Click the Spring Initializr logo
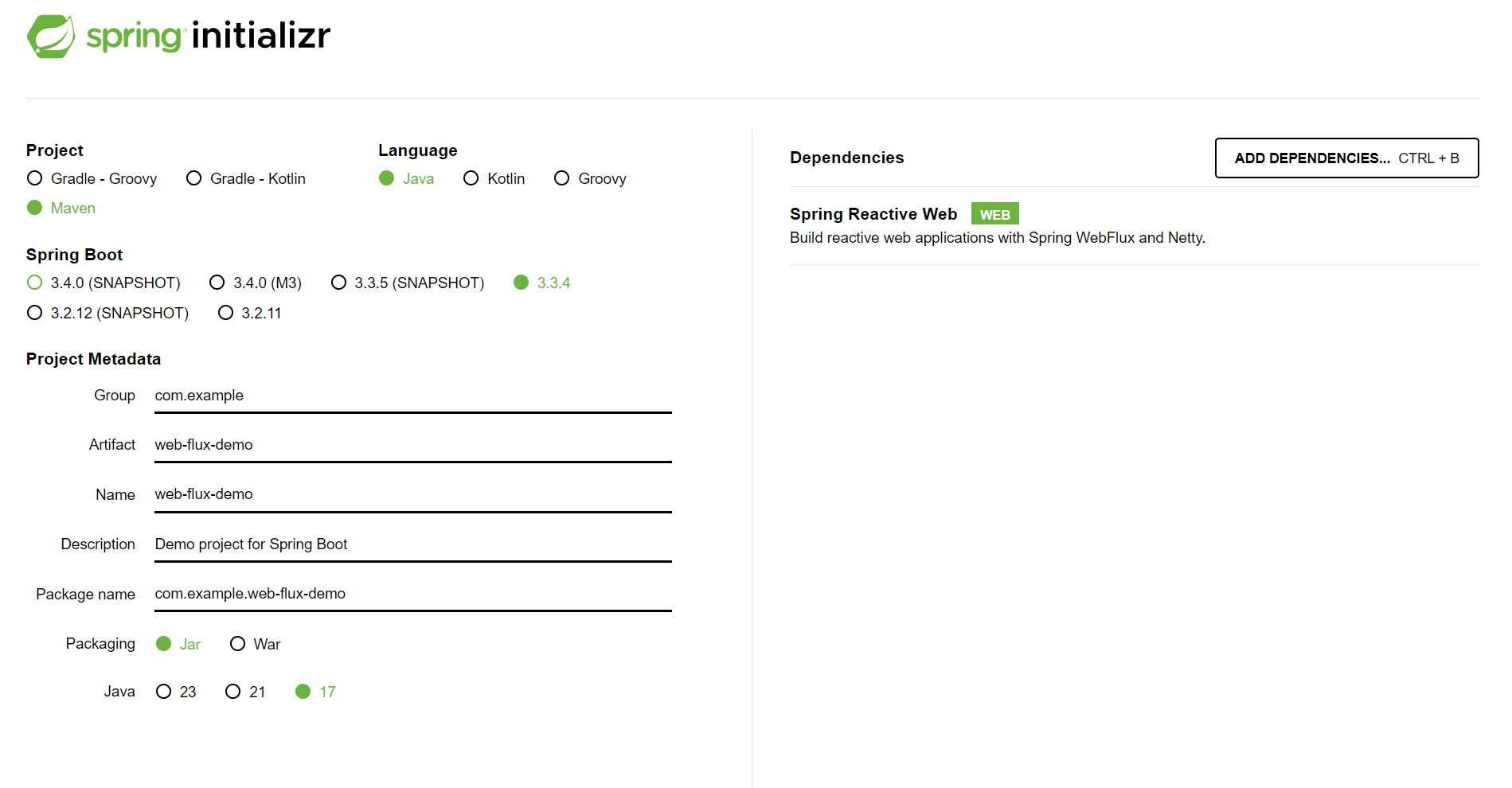Screen dimensions: 1512x788 pos(178,36)
